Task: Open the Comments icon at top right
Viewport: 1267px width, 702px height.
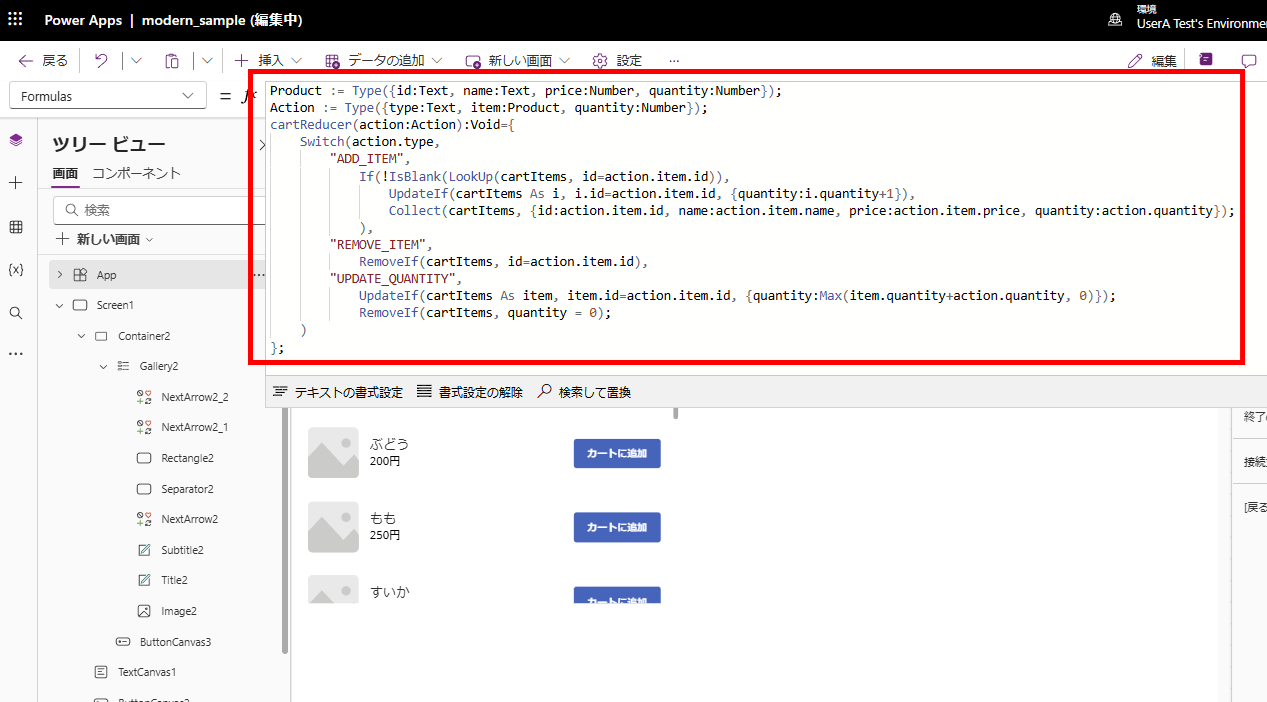Action: (1248, 60)
